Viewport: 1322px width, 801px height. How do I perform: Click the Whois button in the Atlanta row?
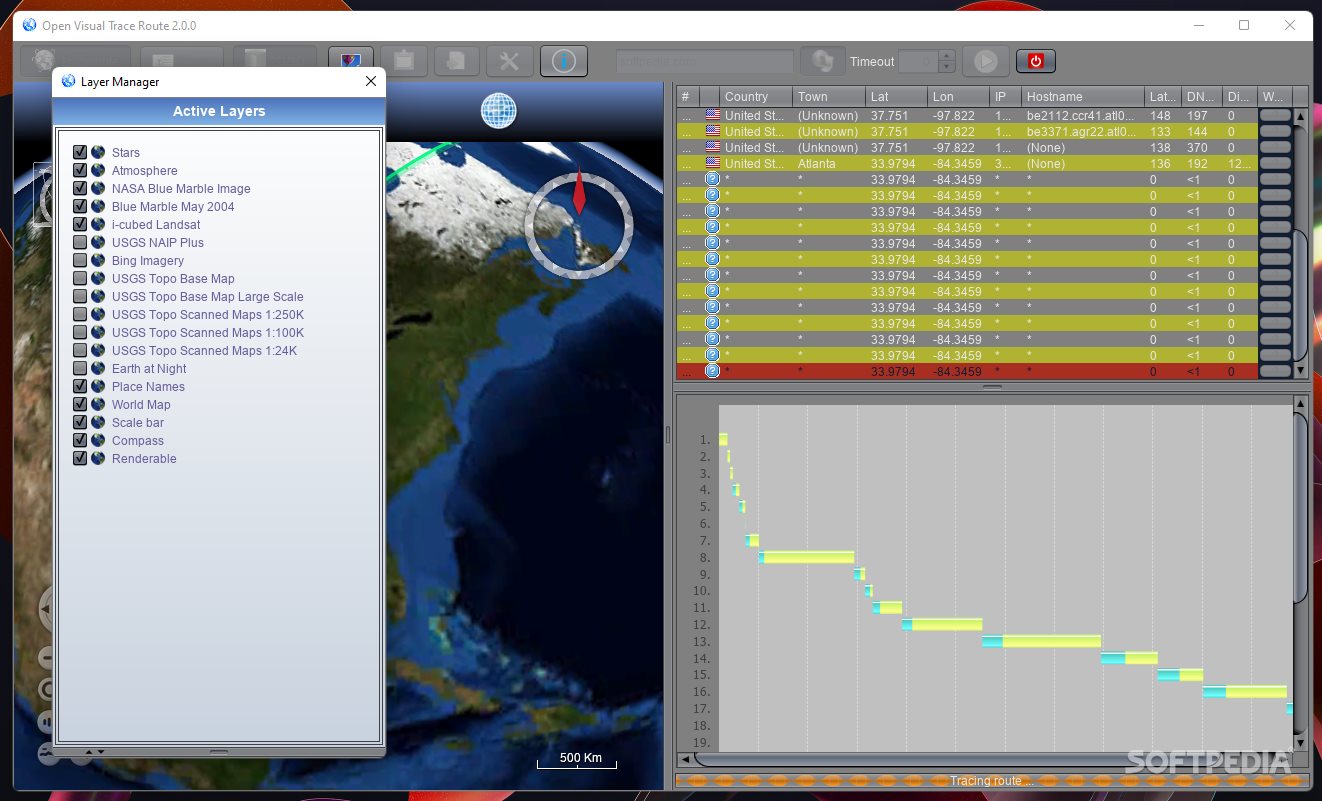click(x=1275, y=164)
